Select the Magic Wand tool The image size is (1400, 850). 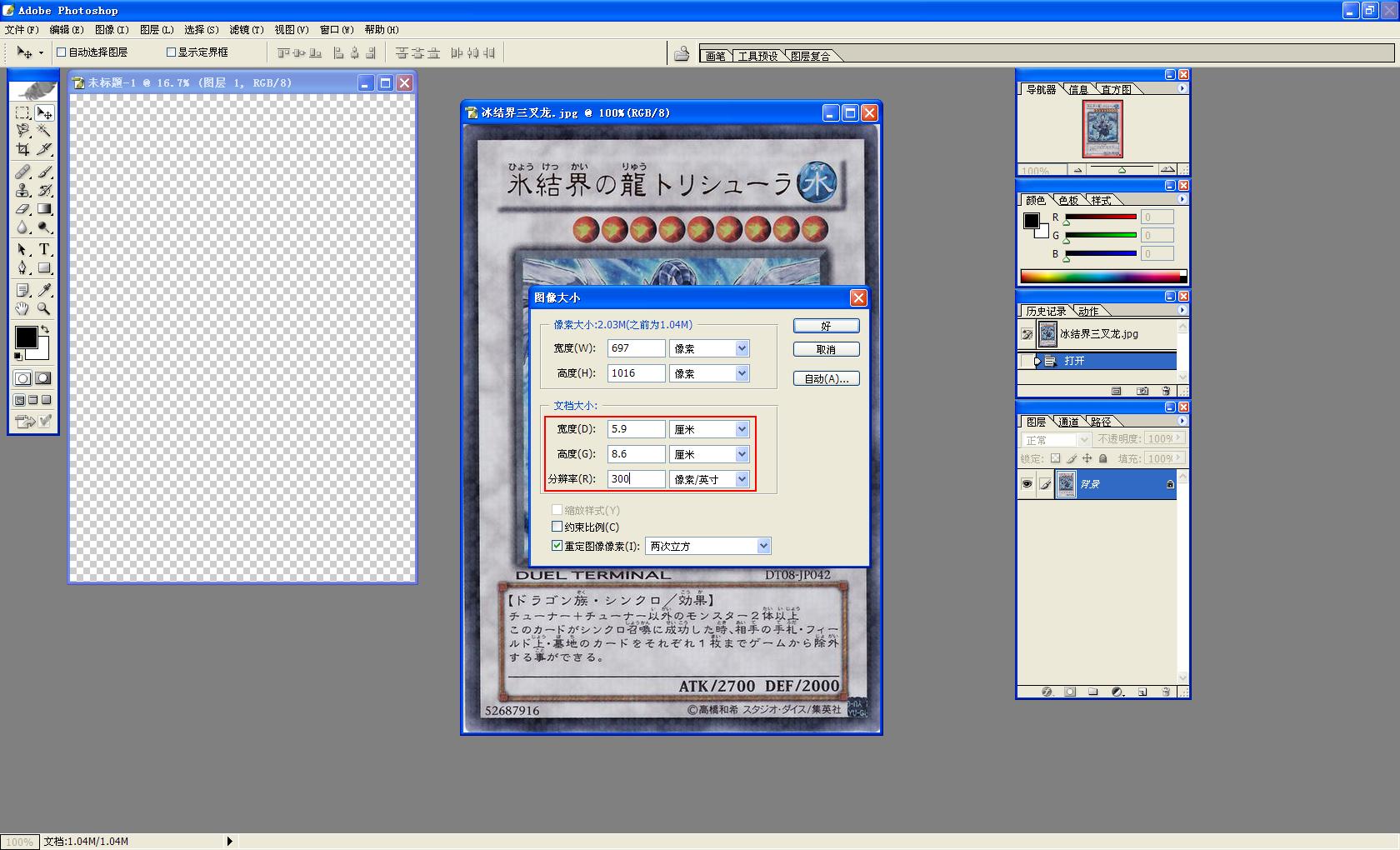(44, 131)
